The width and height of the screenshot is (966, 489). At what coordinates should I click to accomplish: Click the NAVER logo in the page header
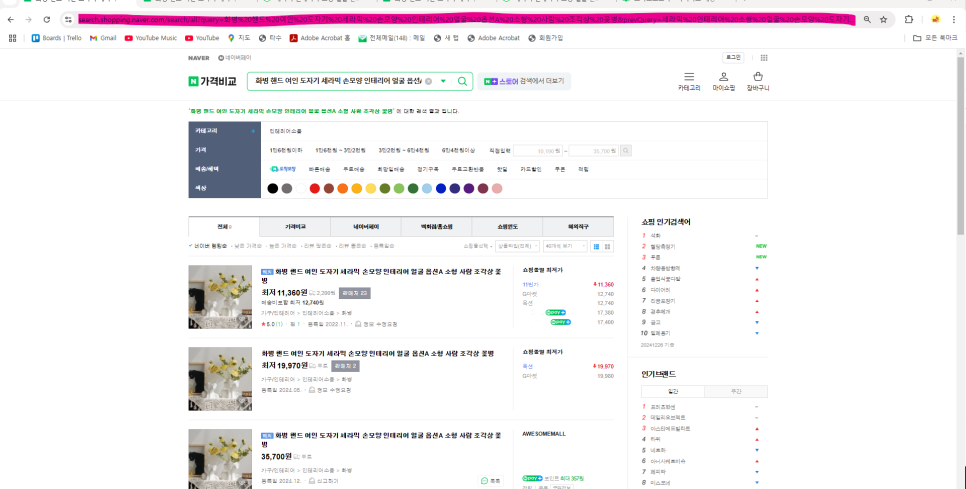199,58
